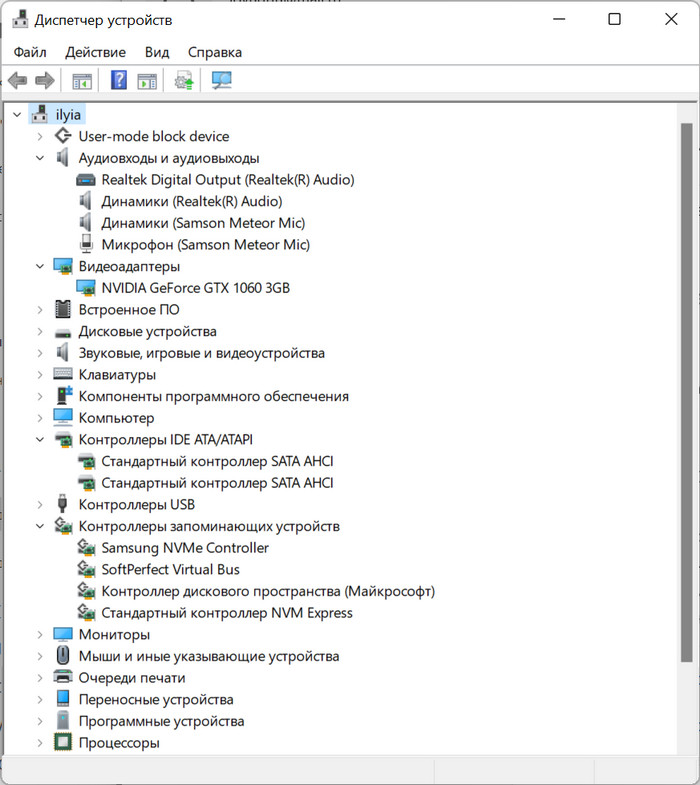700x785 pixels.
Task: Collapse Контроллеры IDE ATA/ATAPI category
Action: (x=40, y=440)
